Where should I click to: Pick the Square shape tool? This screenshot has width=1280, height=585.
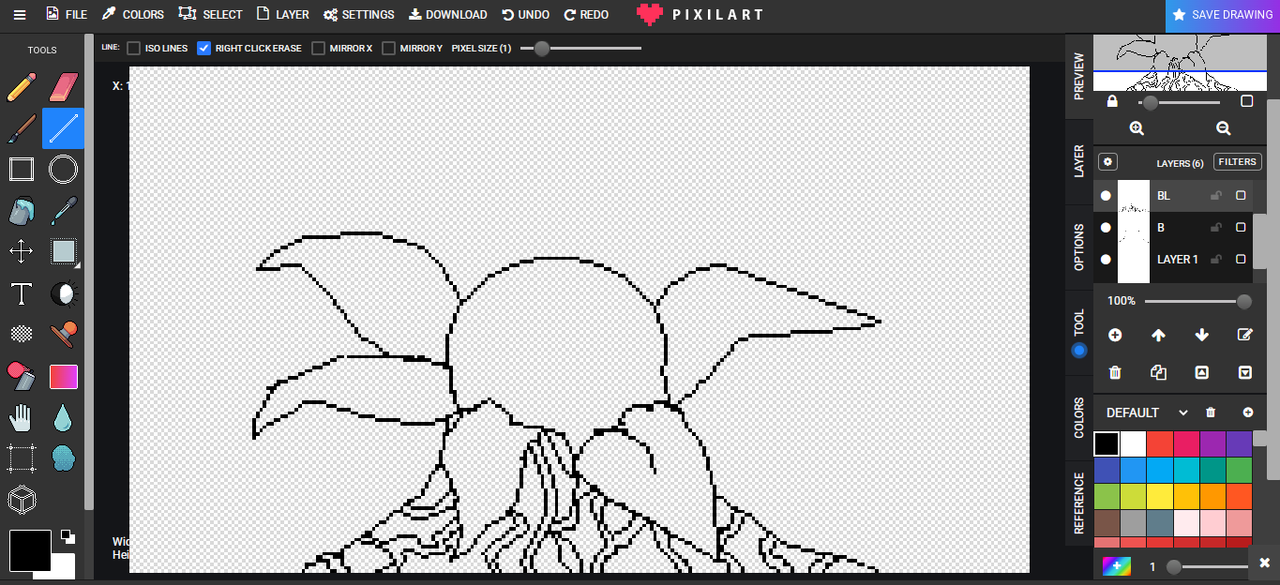pyautogui.click(x=21, y=169)
